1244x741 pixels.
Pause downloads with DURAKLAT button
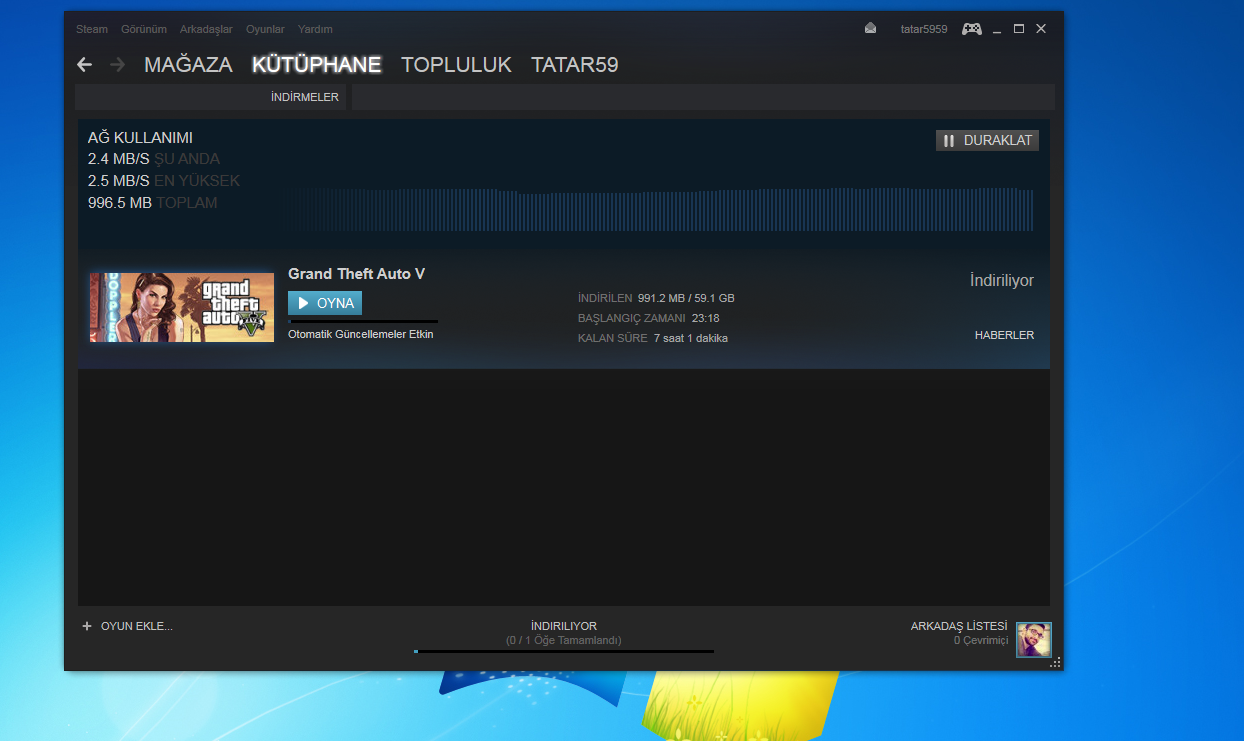click(987, 141)
